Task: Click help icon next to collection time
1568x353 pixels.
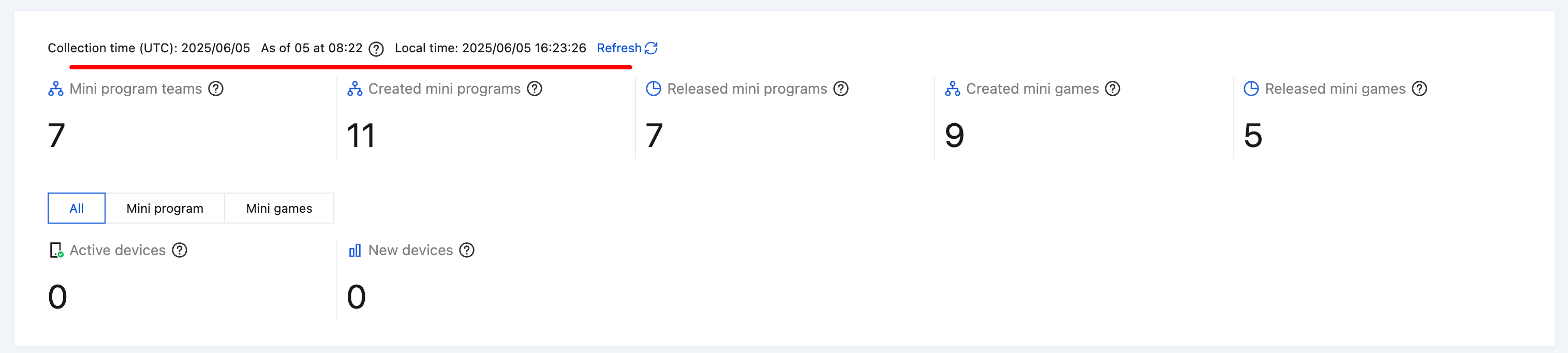Action: click(x=376, y=49)
